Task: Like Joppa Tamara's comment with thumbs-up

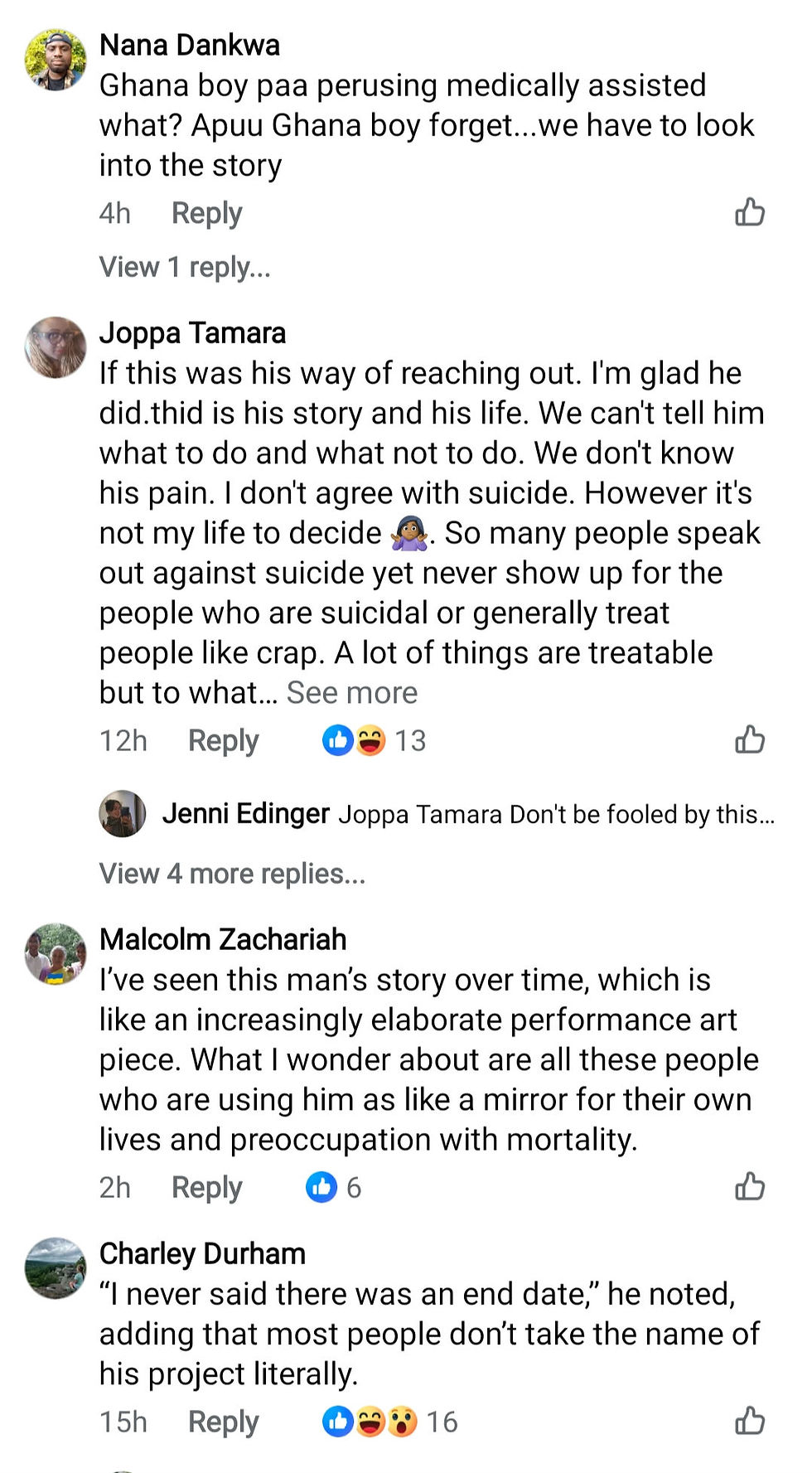Action: [749, 739]
